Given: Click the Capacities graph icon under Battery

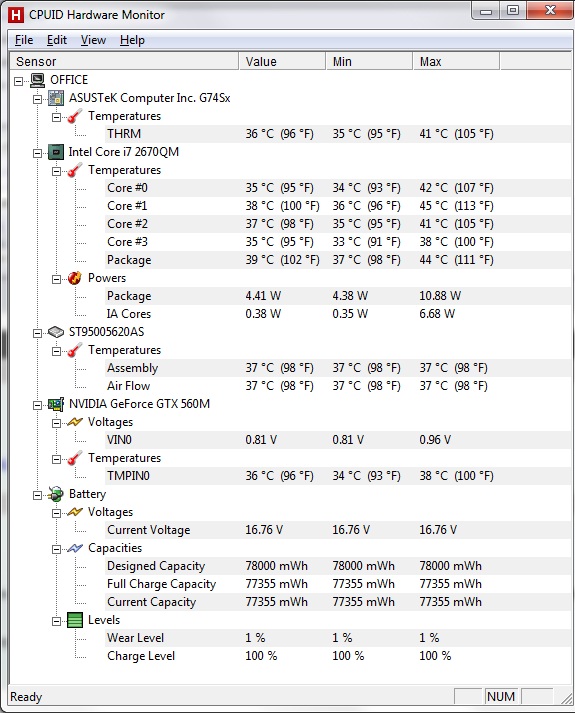Looking at the screenshot, I should [x=75, y=548].
